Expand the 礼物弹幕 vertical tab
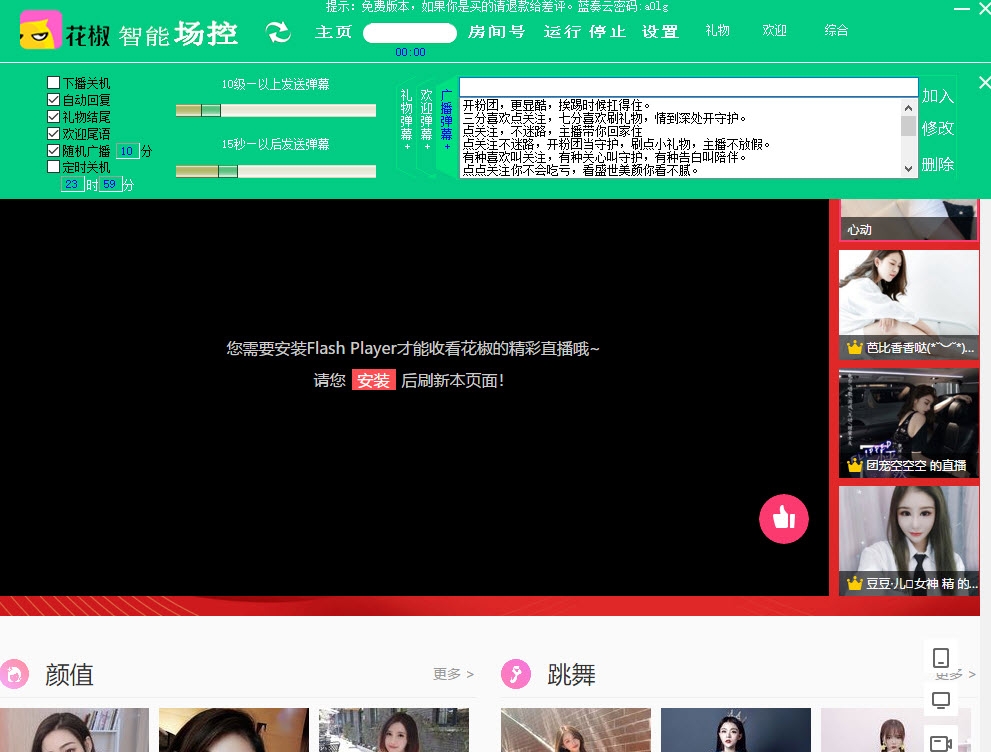The height and width of the screenshot is (752, 991). [x=407, y=120]
